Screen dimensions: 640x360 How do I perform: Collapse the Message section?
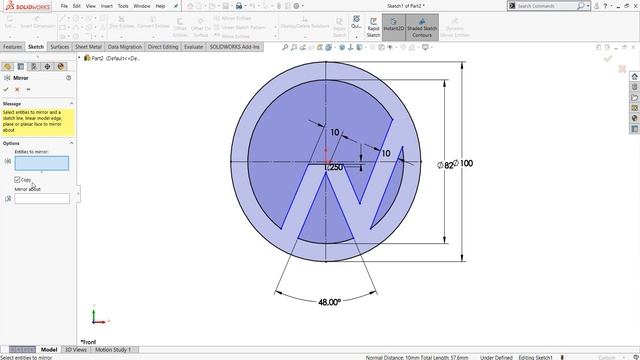tap(71, 104)
